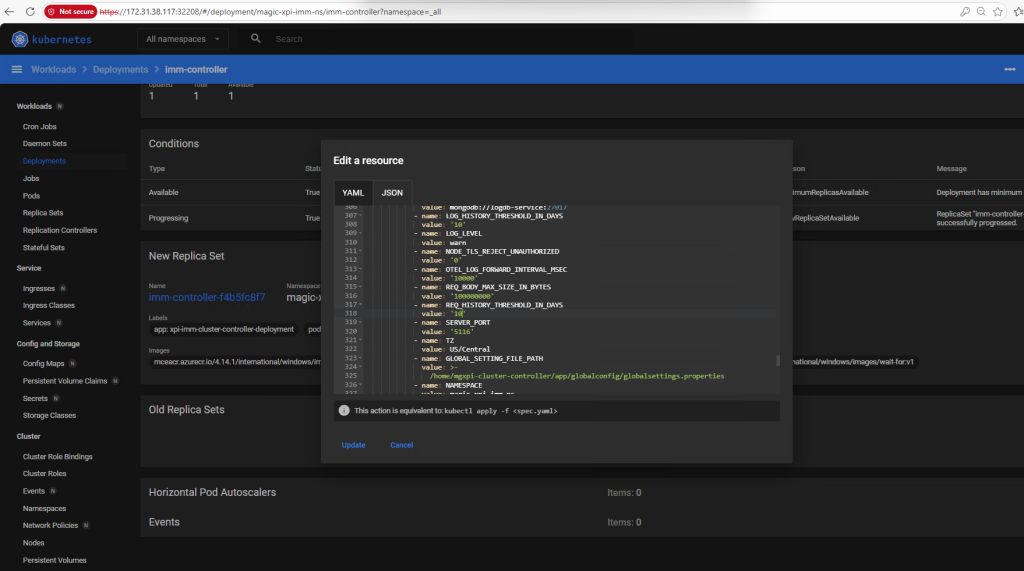Click the Kubernetes logo icon
Screen dimensions: 1024x571
(x=20, y=39)
